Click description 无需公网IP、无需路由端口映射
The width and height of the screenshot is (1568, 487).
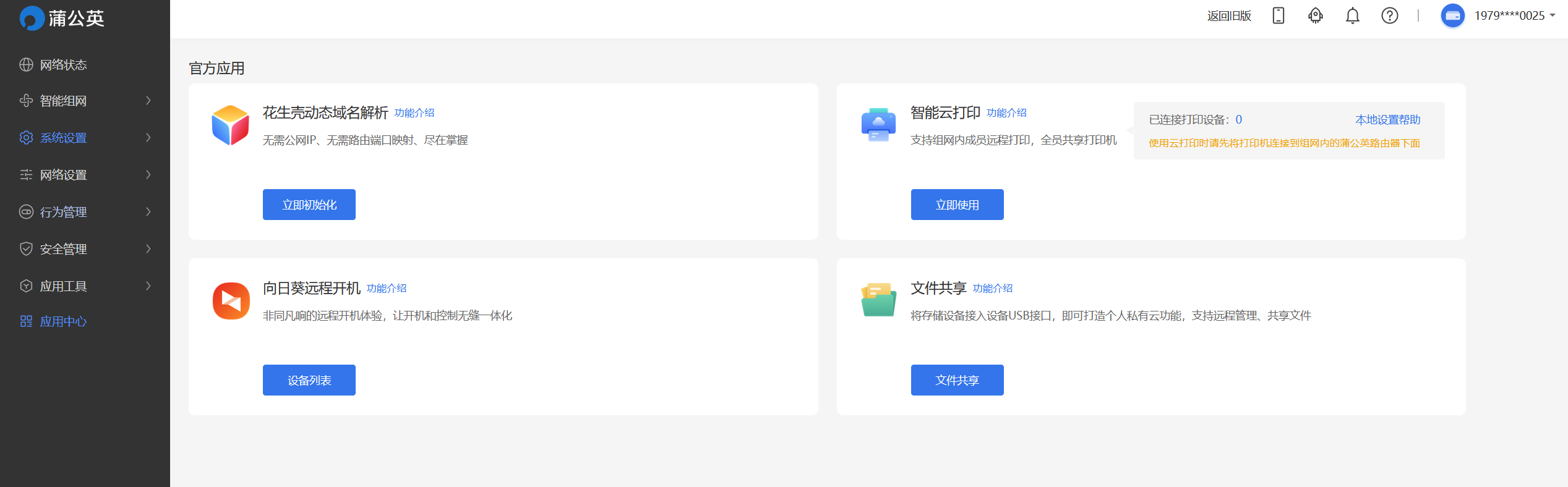point(365,140)
